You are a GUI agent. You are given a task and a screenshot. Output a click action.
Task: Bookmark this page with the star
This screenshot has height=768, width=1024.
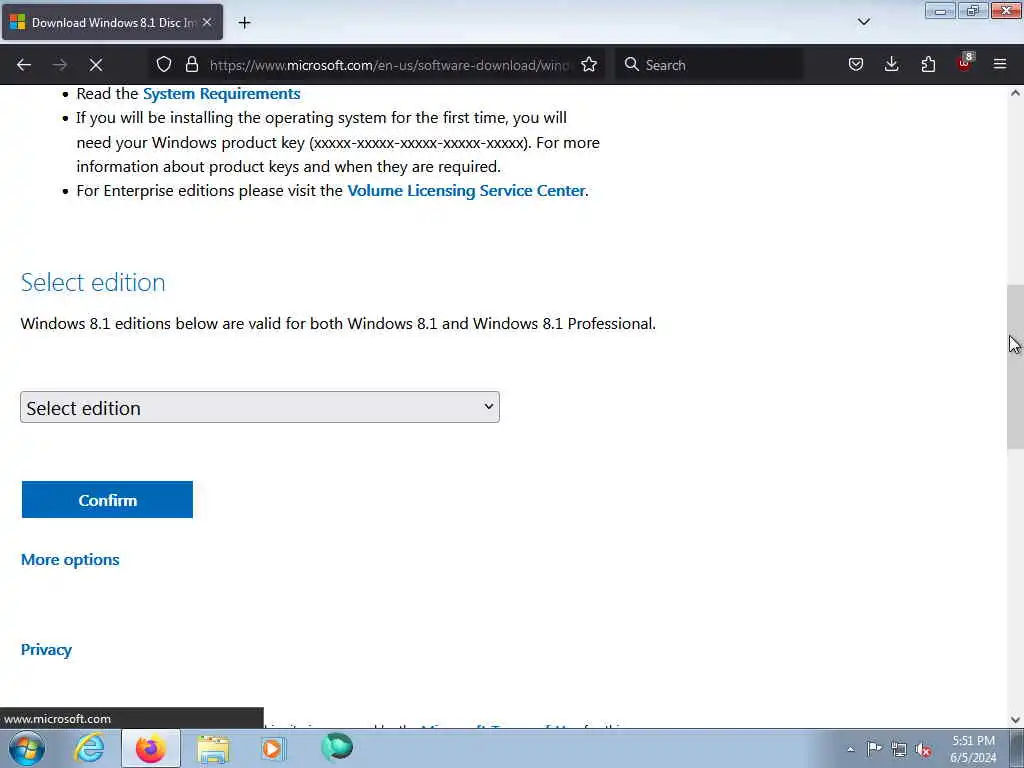(x=589, y=64)
